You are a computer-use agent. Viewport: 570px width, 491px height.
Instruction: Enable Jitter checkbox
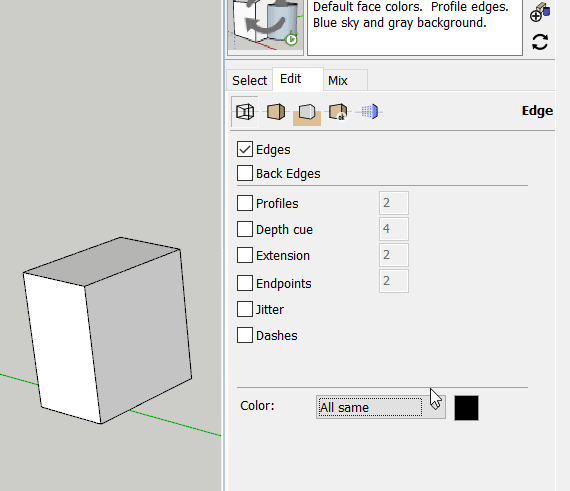pos(245,309)
